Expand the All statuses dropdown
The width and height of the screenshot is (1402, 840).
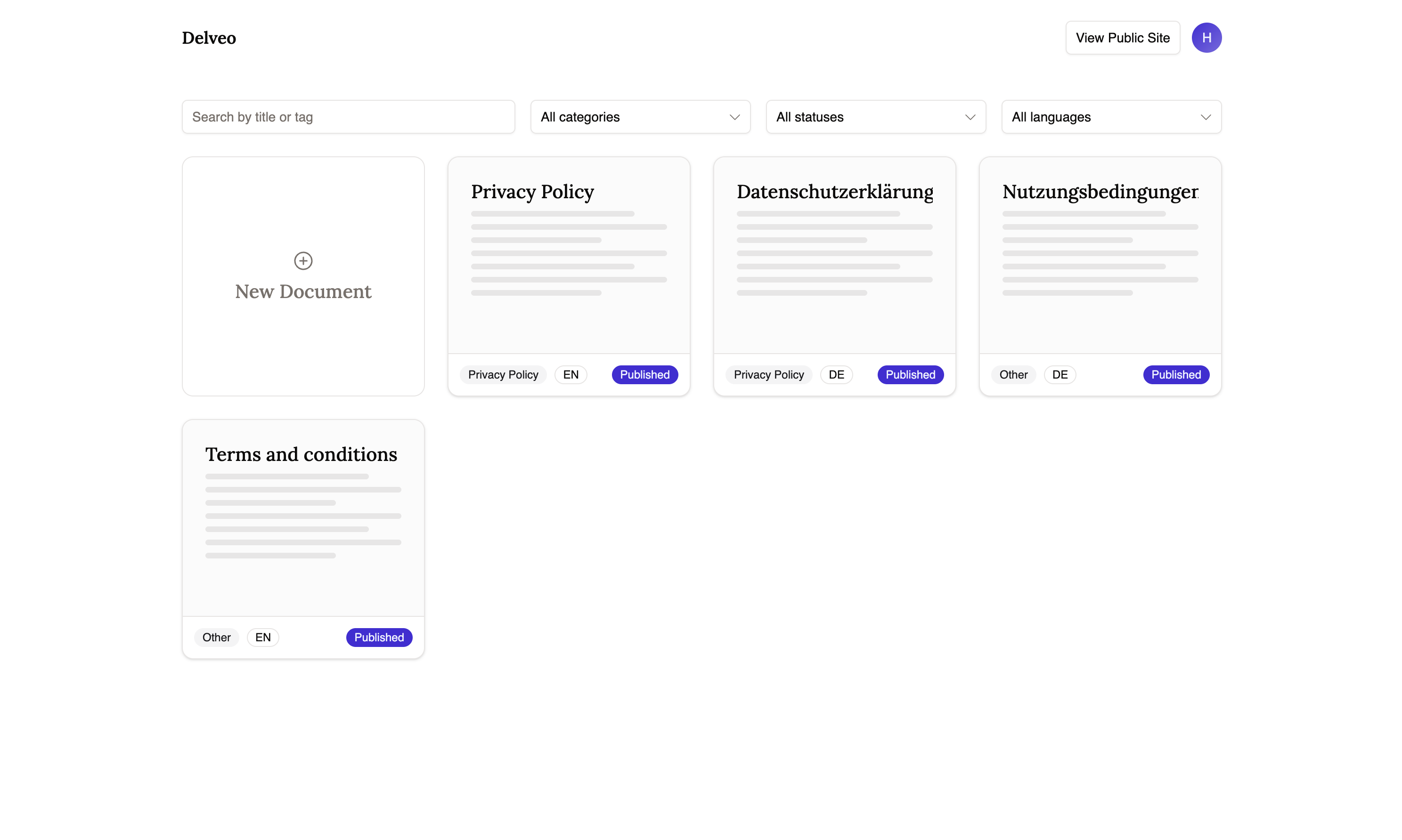coord(875,117)
